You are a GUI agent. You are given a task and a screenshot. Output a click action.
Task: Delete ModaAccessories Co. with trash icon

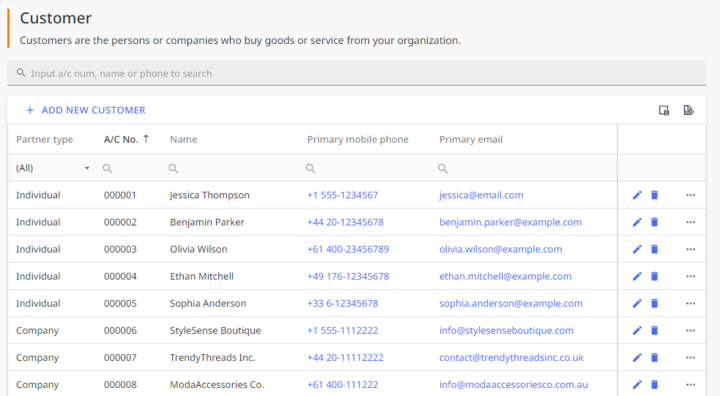[x=655, y=385]
